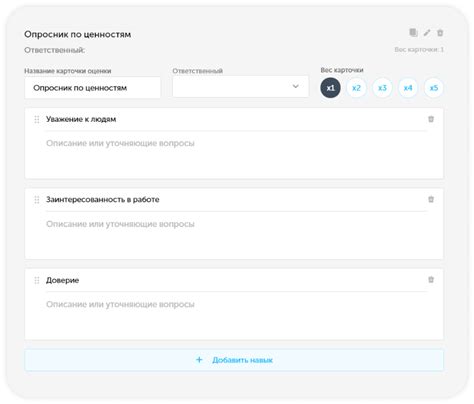
Task: Choose the x3 weight option
Action: pyautogui.click(x=382, y=88)
